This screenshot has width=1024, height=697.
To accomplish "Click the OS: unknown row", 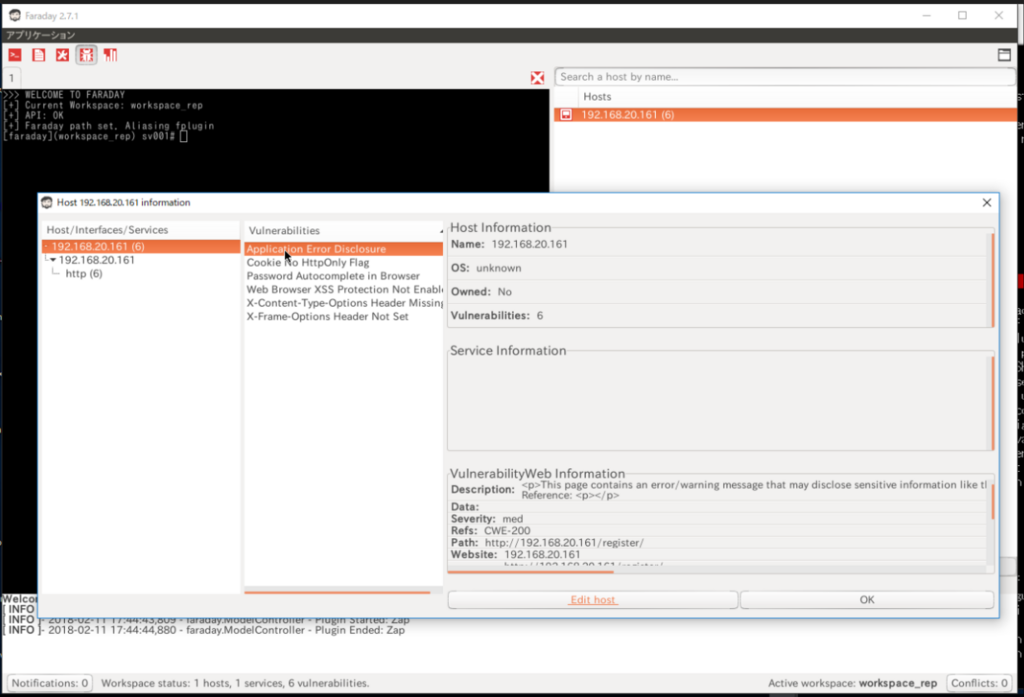I will pyautogui.click(x=718, y=268).
